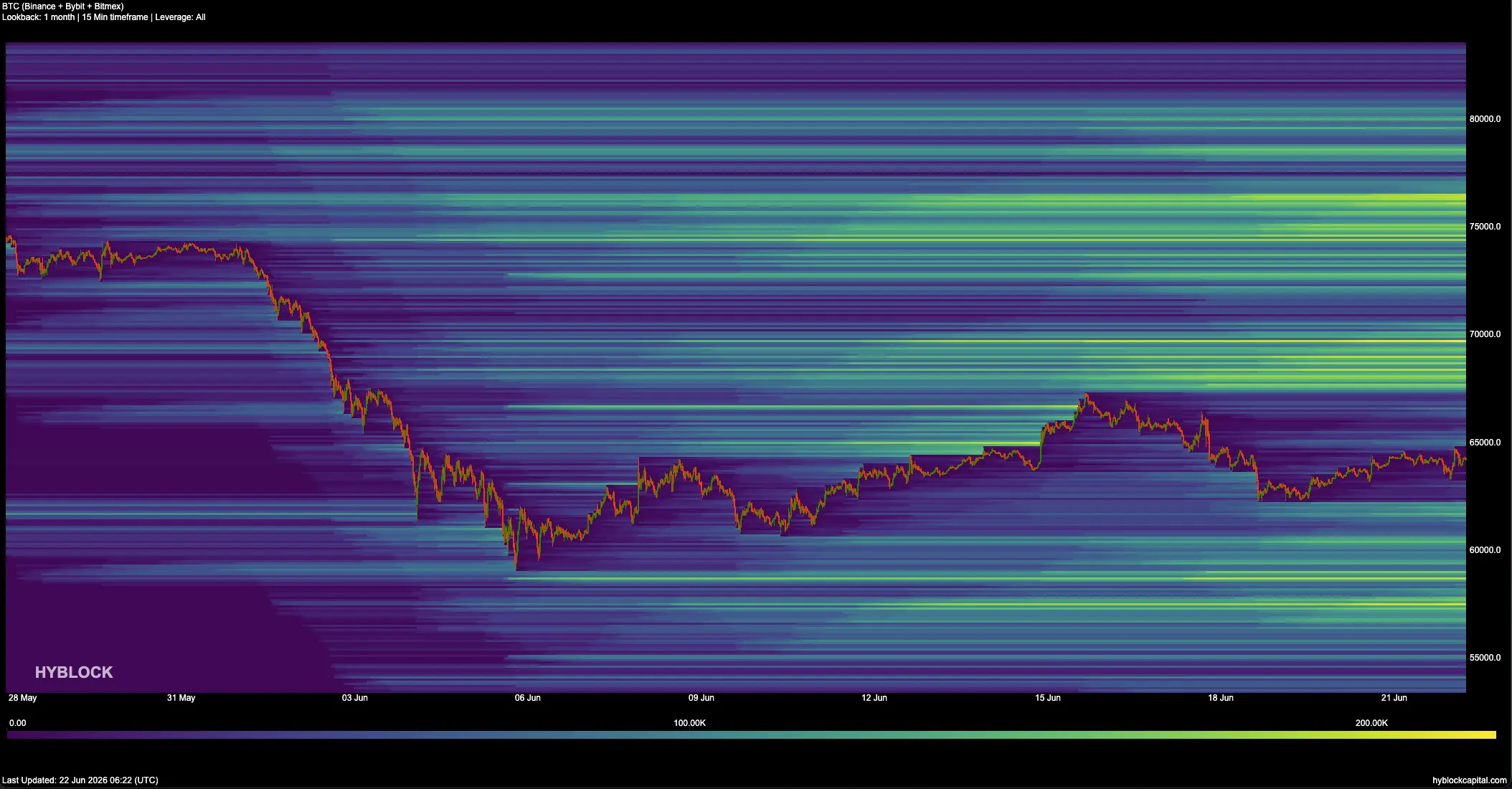Click the 03 Jun date label
Image resolution: width=1512 pixels, height=789 pixels.
point(354,698)
